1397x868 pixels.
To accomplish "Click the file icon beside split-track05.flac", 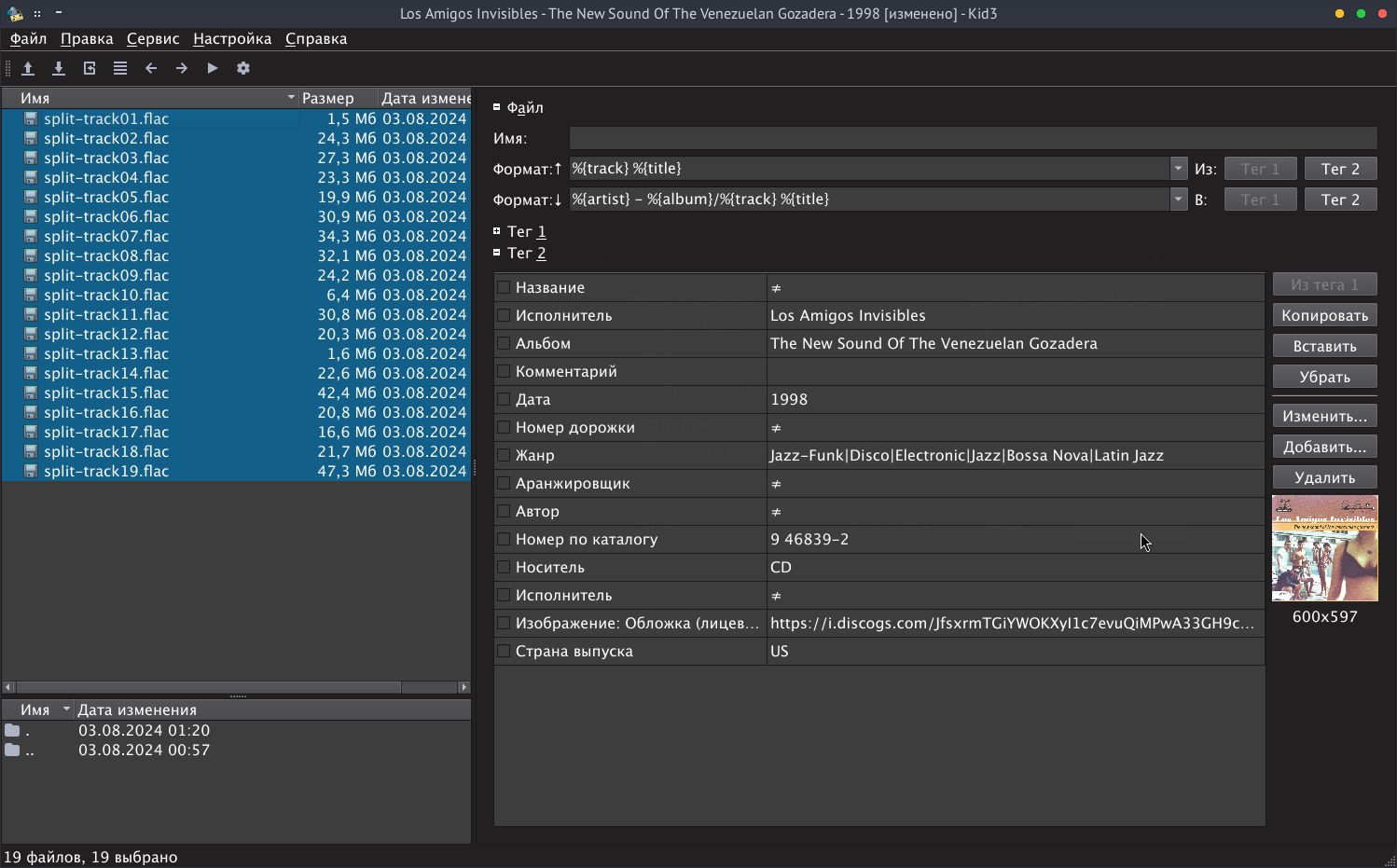I will pyautogui.click(x=31, y=197).
